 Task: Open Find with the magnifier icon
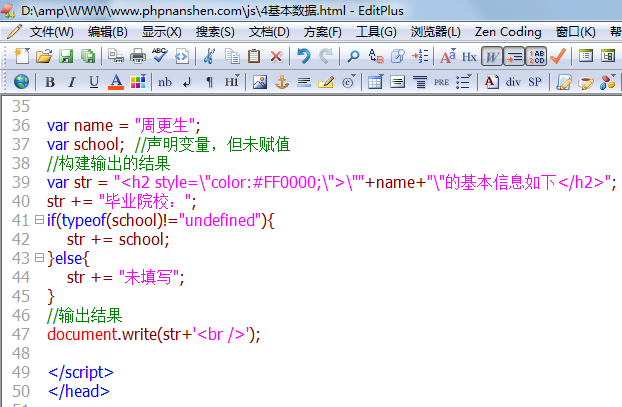point(353,56)
